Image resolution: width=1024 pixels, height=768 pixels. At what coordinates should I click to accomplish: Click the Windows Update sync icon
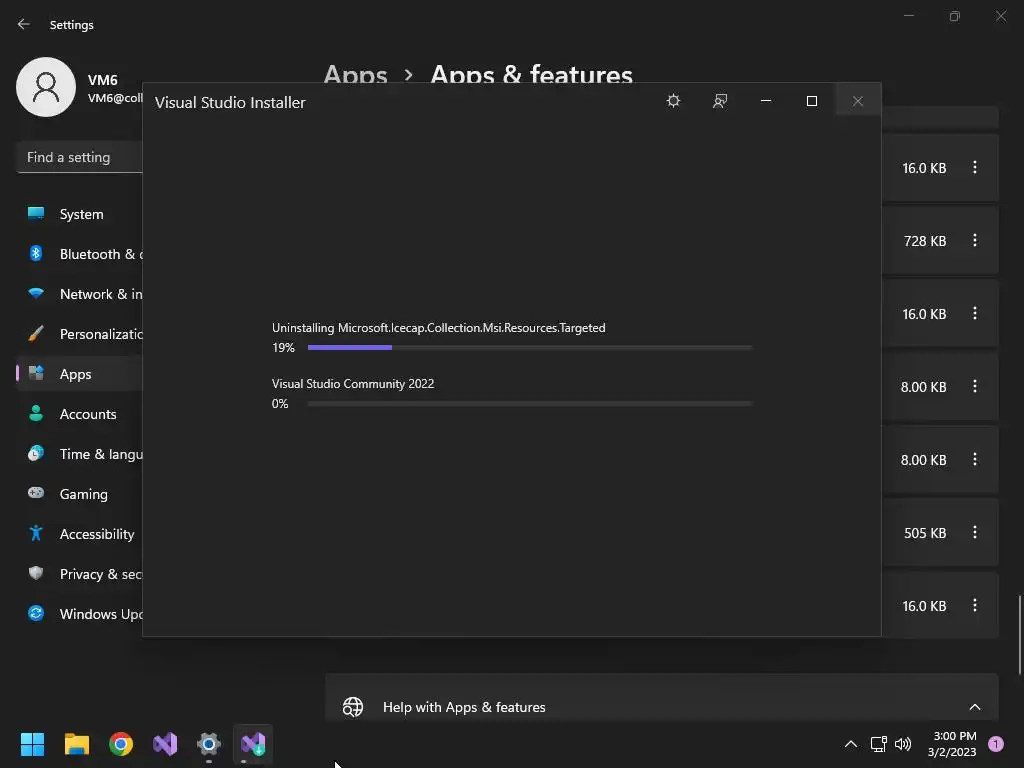tap(36, 613)
